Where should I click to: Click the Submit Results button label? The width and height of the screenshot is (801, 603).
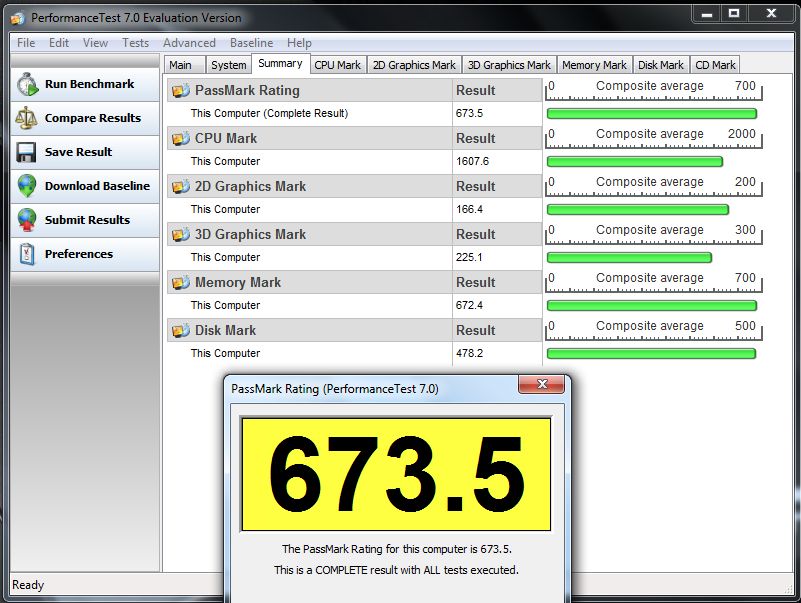pyautogui.click(x=87, y=220)
